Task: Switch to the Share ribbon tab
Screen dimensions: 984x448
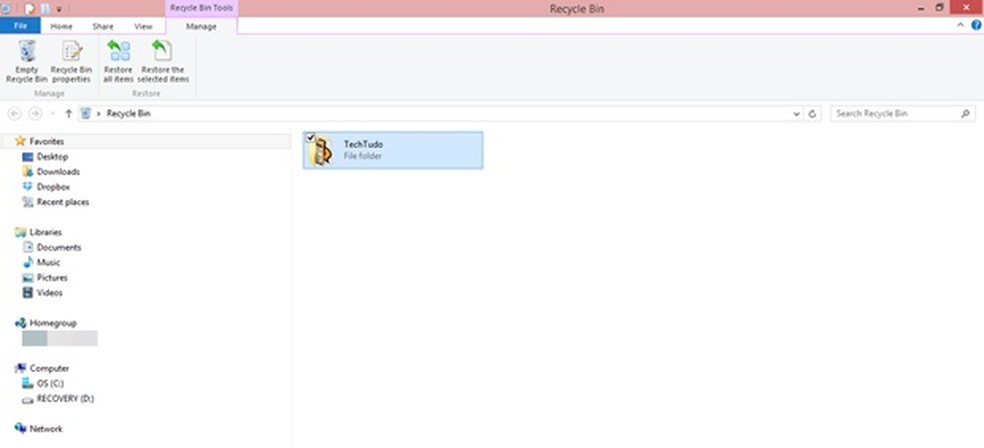Action: coord(103,26)
